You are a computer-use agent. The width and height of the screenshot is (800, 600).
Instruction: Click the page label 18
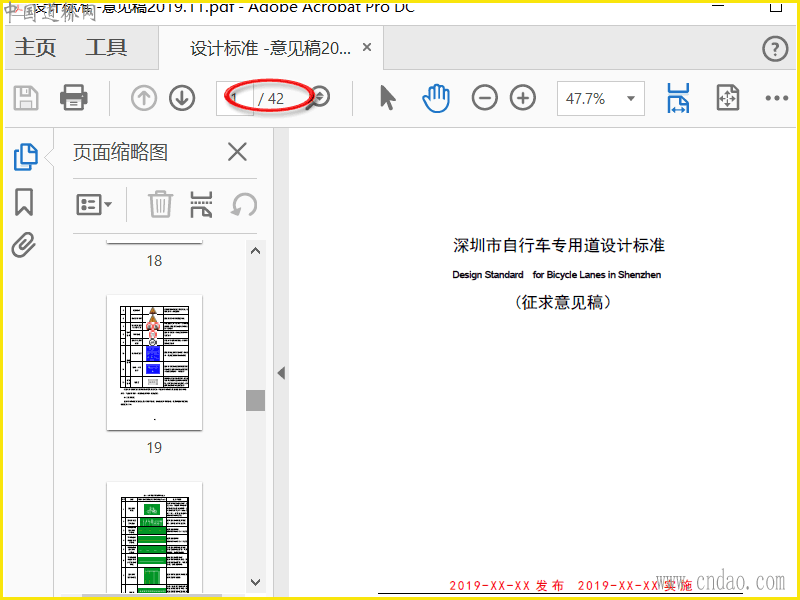(154, 261)
